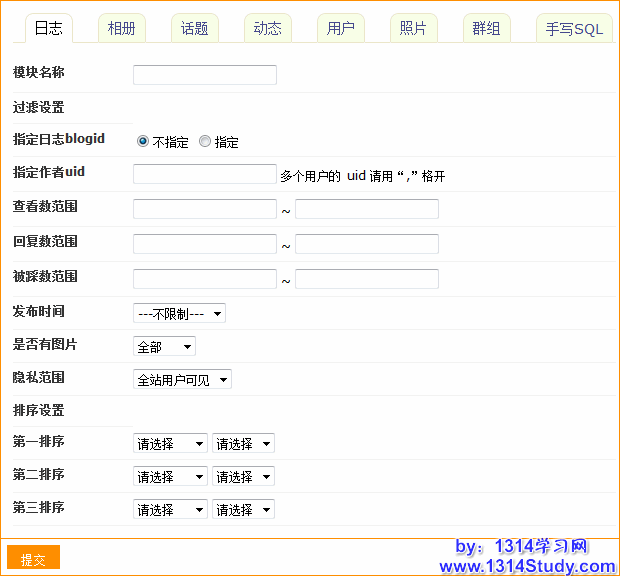Viewport: 620px width, 576px height.
Task: Select the 指定 radio button
Action: point(205,142)
